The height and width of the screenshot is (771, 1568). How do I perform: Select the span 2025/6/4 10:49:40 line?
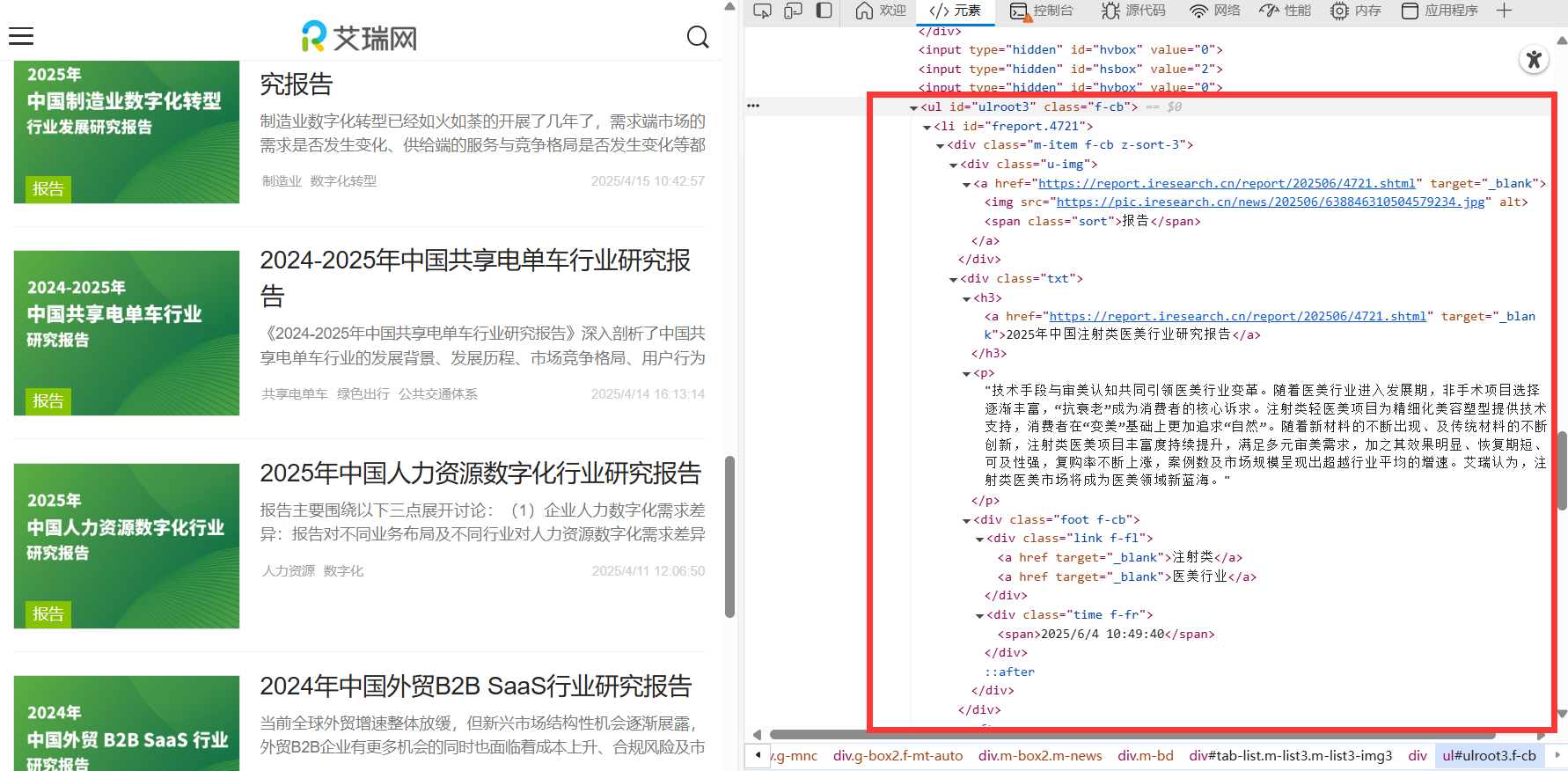click(1106, 634)
